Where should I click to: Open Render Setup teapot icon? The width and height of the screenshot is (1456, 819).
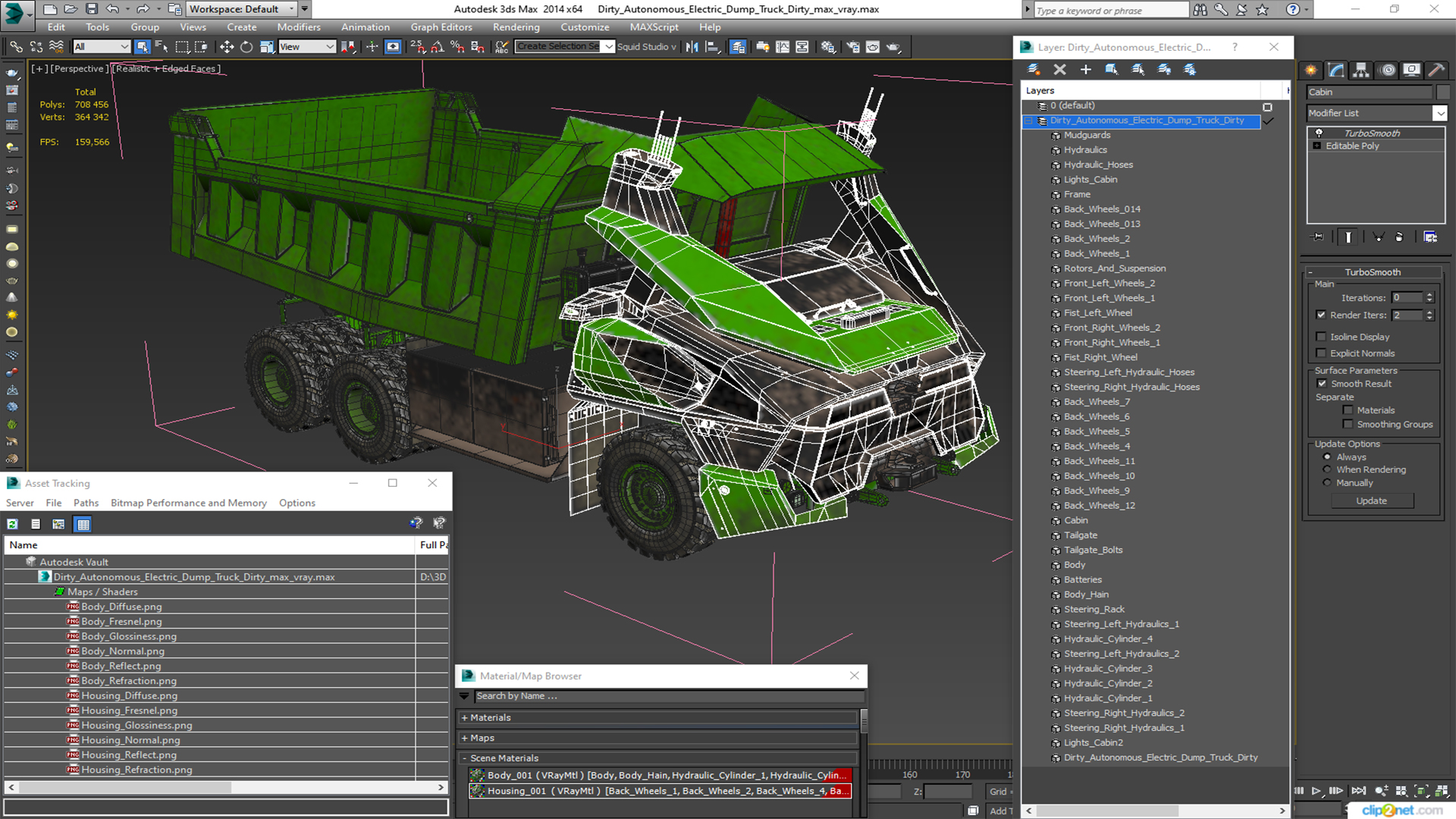click(853, 47)
